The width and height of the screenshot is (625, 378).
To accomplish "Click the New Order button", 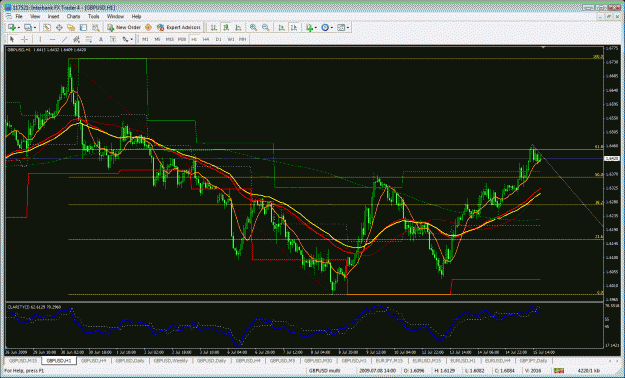I will pyautogui.click(x=124, y=28).
